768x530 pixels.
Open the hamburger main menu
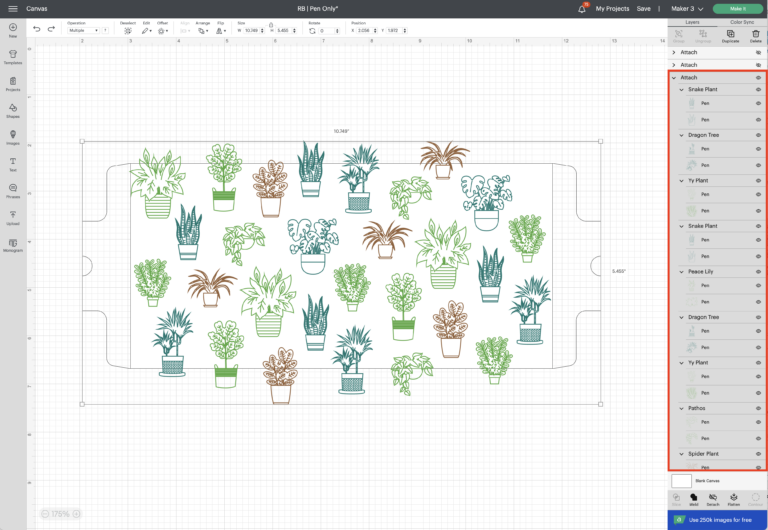coord(12,8)
